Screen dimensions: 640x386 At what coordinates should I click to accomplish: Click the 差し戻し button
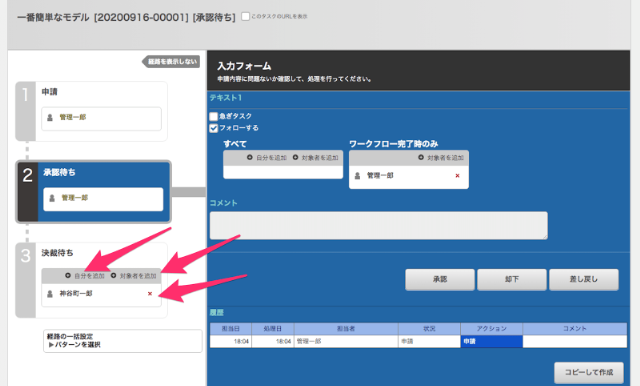[584, 280]
